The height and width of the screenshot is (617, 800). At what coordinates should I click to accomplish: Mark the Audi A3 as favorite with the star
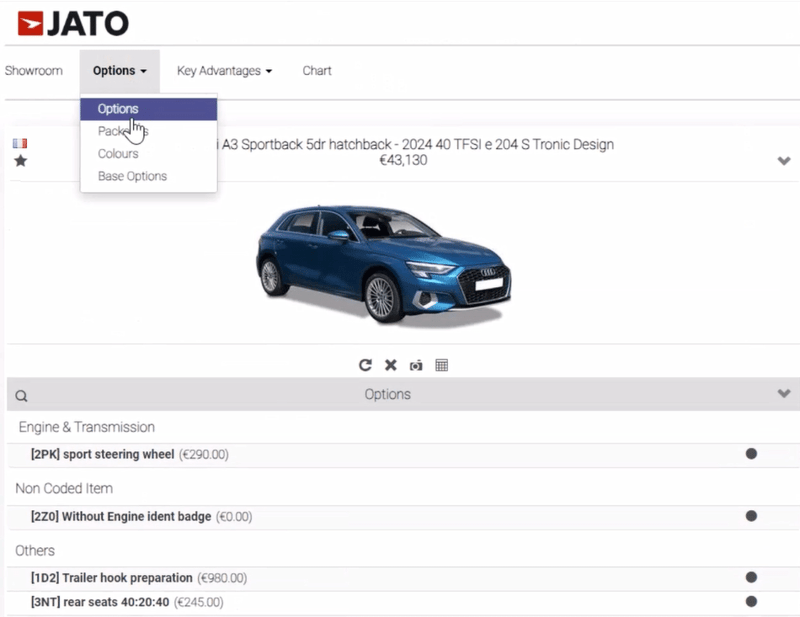click(21, 161)
